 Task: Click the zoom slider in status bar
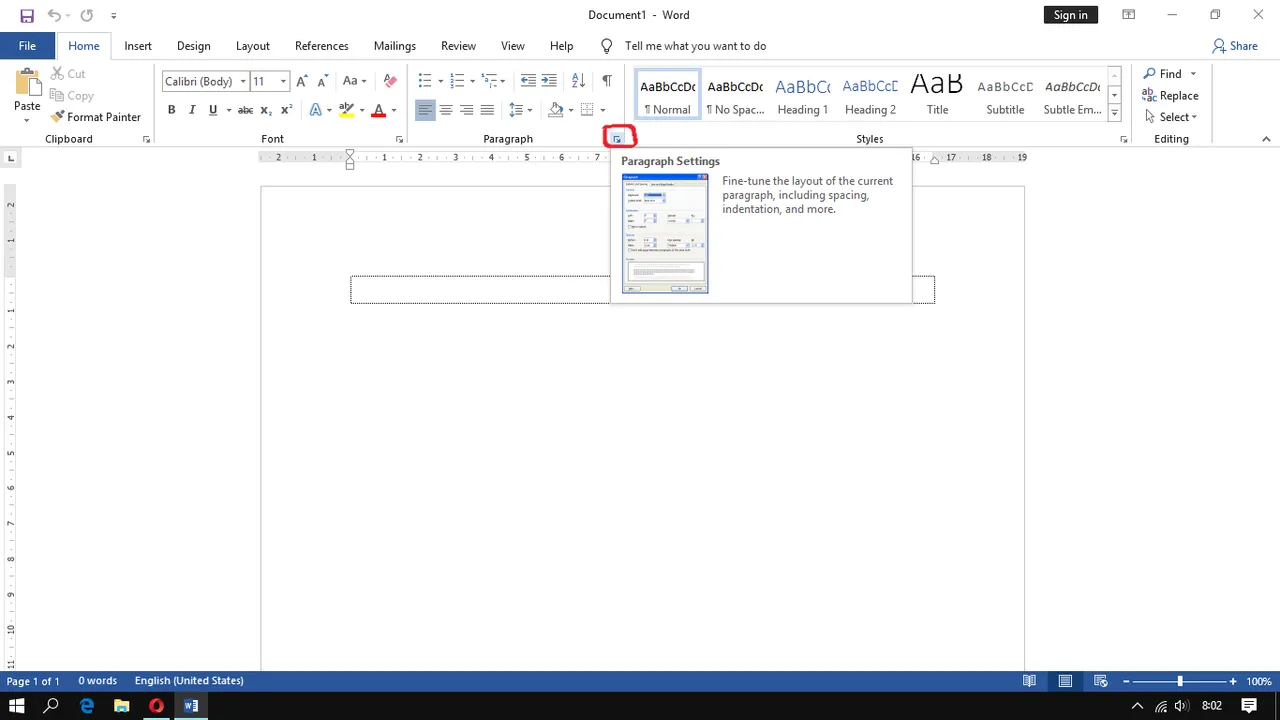pyautogui.click(x=1179, y=681)
